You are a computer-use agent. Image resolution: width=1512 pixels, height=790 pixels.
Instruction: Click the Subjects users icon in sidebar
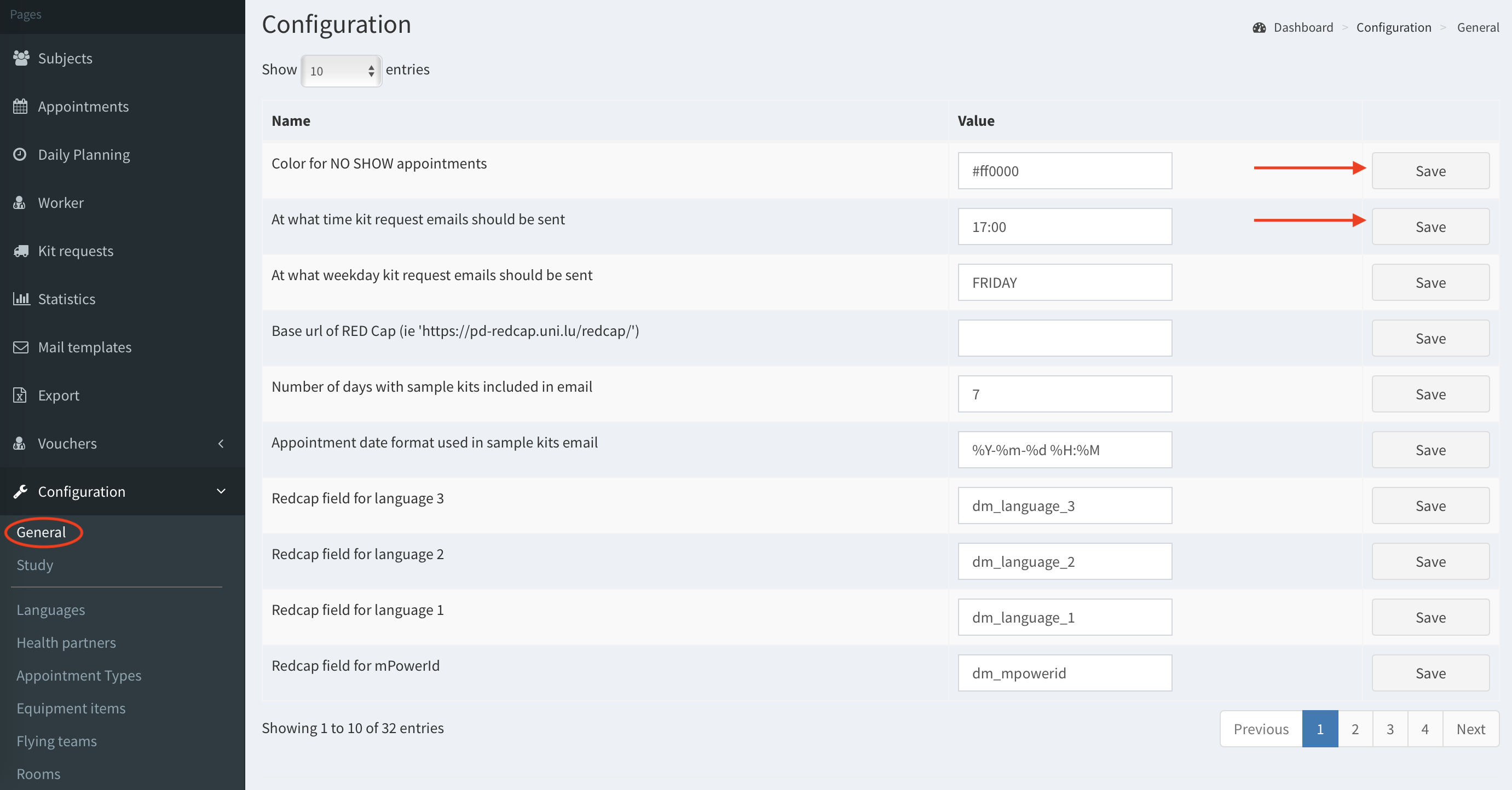[x=21, y=58]
